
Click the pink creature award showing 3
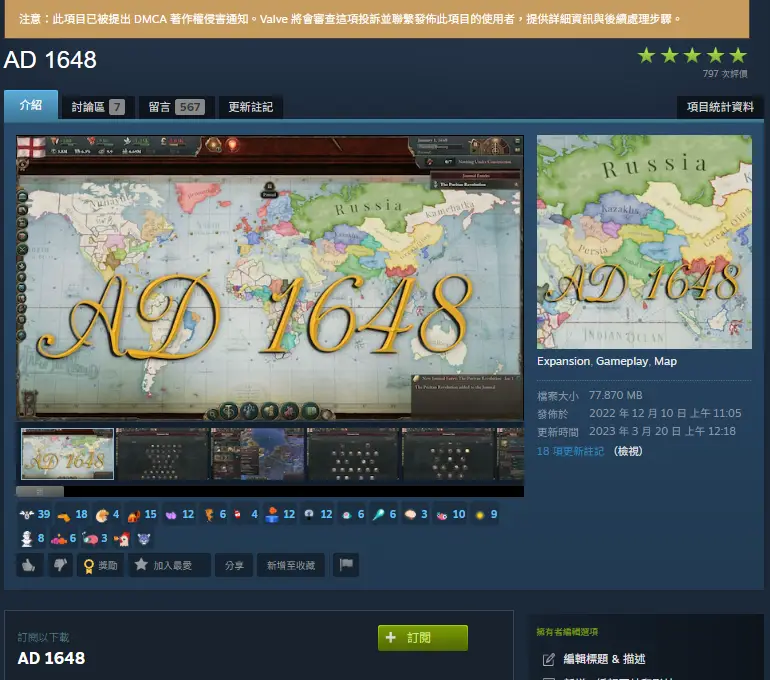coord(95,538)
